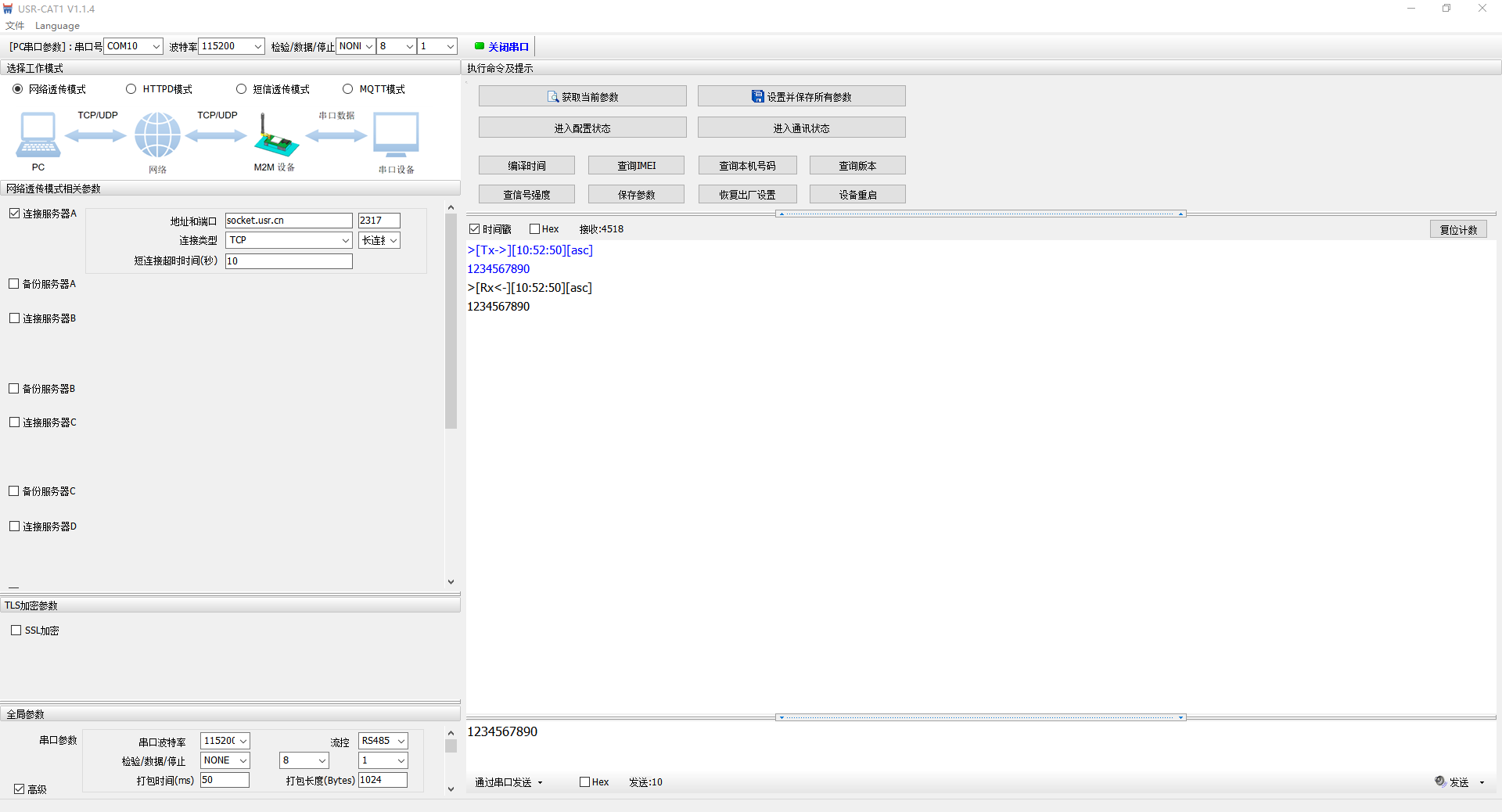
Task: Click the query IMEI button
Action: [x=636, y=166]
